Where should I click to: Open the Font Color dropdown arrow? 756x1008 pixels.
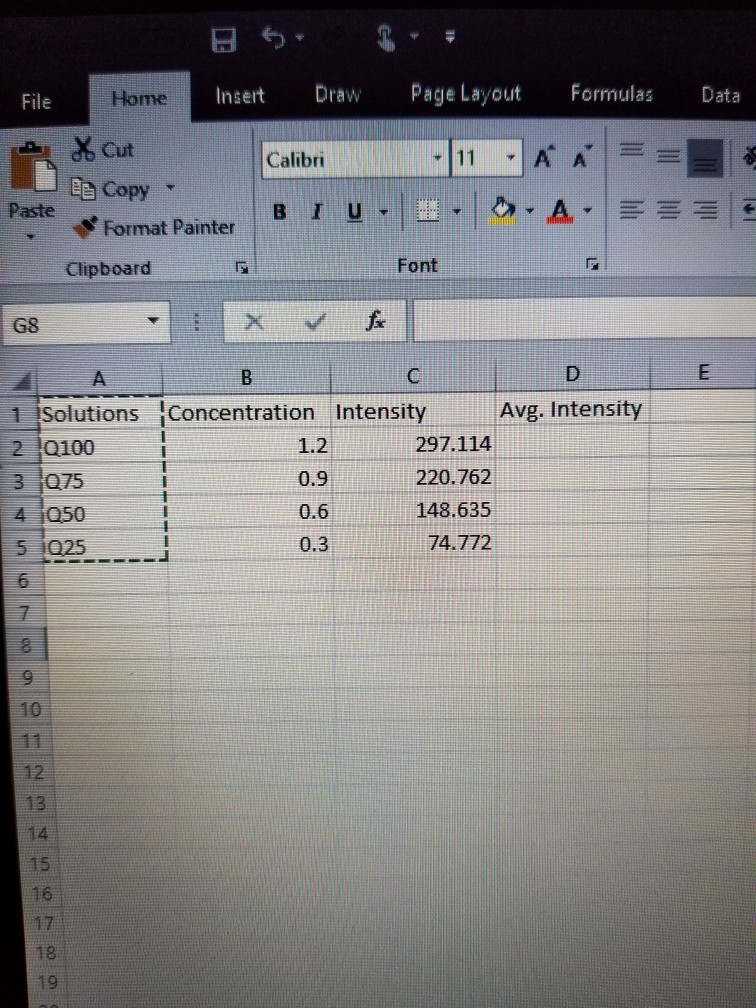coord(587,210)
